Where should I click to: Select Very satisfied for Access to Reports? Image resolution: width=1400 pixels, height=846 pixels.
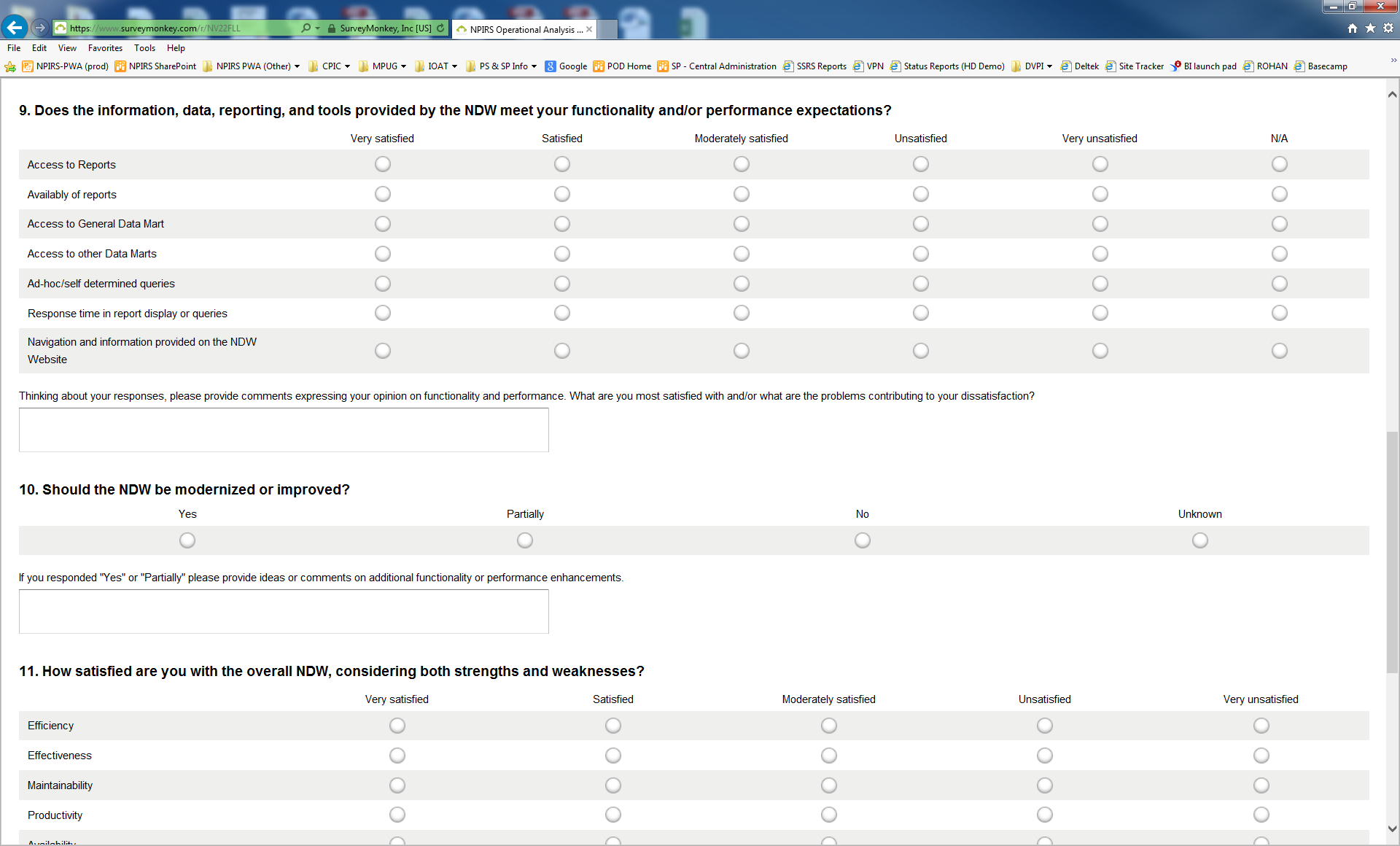coord(383,165)
